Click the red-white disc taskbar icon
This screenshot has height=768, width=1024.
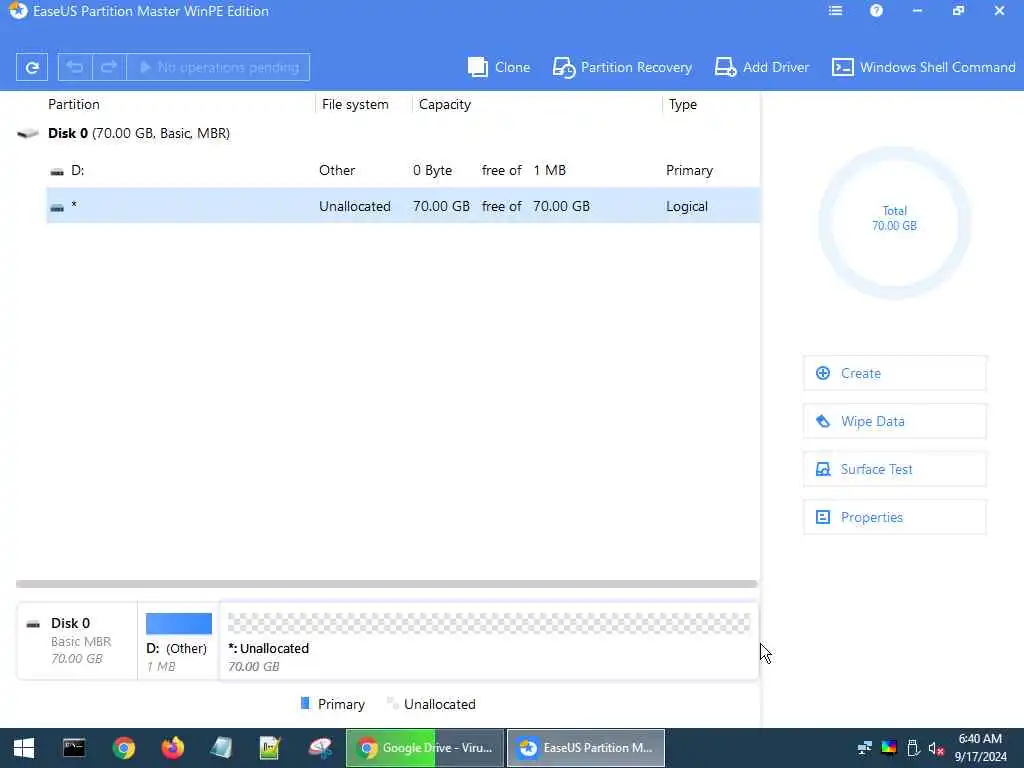(x=320, y=748)
